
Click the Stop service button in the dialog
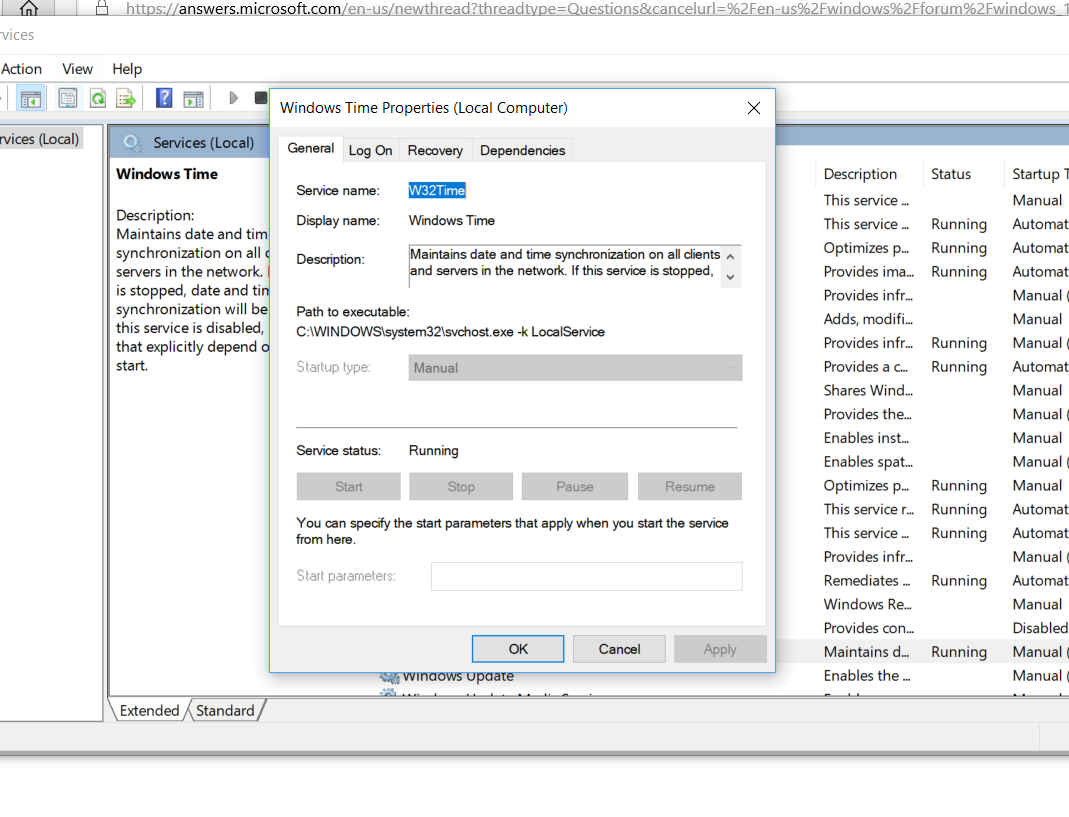pyautogui.click(x=461, y=486)
